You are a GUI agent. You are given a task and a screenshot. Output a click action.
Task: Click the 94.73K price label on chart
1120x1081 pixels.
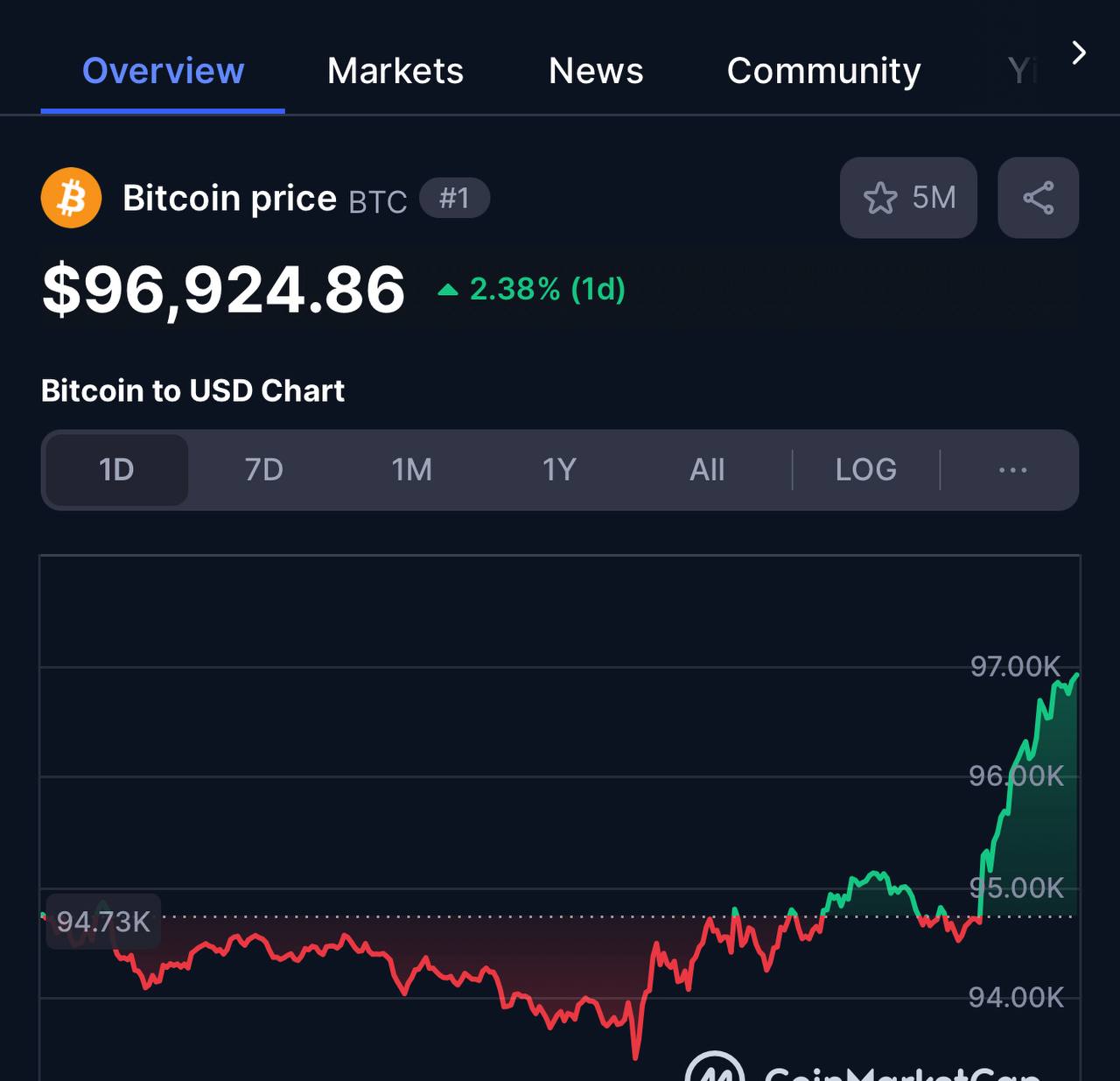[x=103, y=922]
